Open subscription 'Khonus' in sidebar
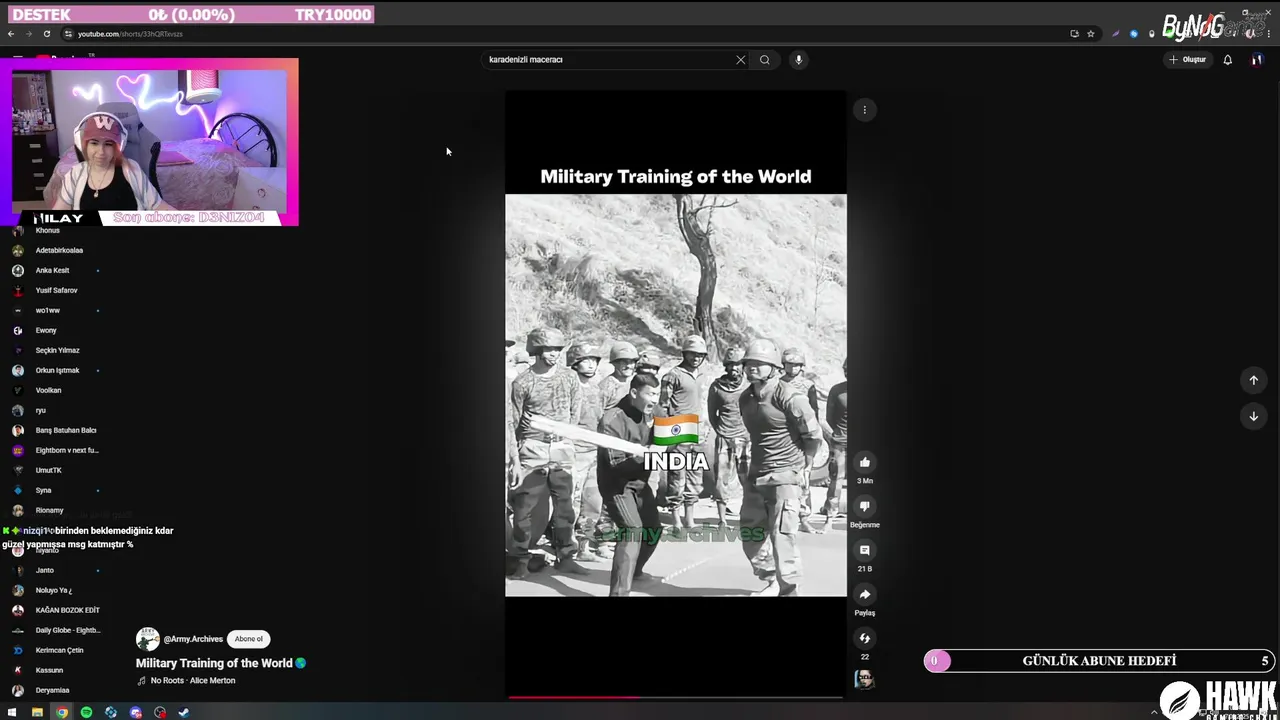The height and width of the screenshot is (720, 1280). (x=48, y=230)
